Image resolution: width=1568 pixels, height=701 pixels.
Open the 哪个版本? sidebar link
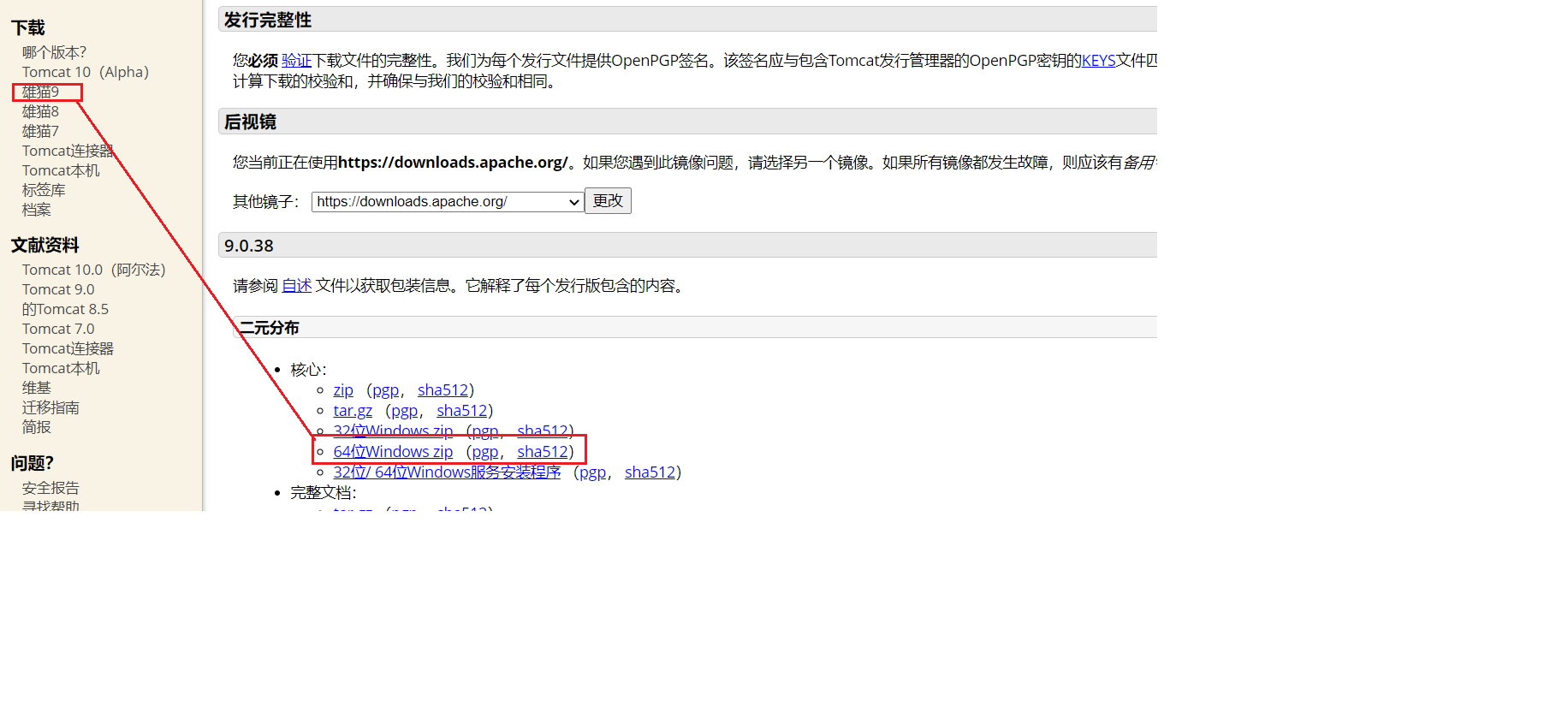coord(54,52)
